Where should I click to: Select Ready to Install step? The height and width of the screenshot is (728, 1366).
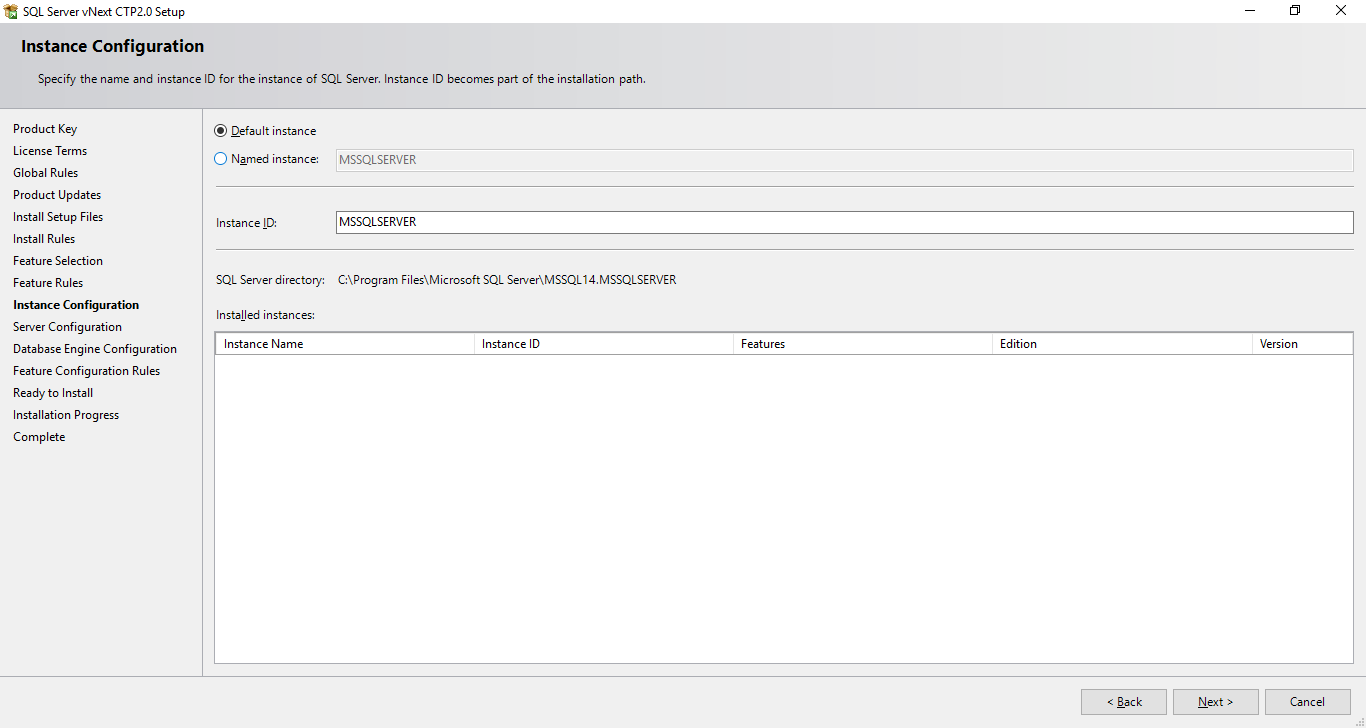click(53, 393)
